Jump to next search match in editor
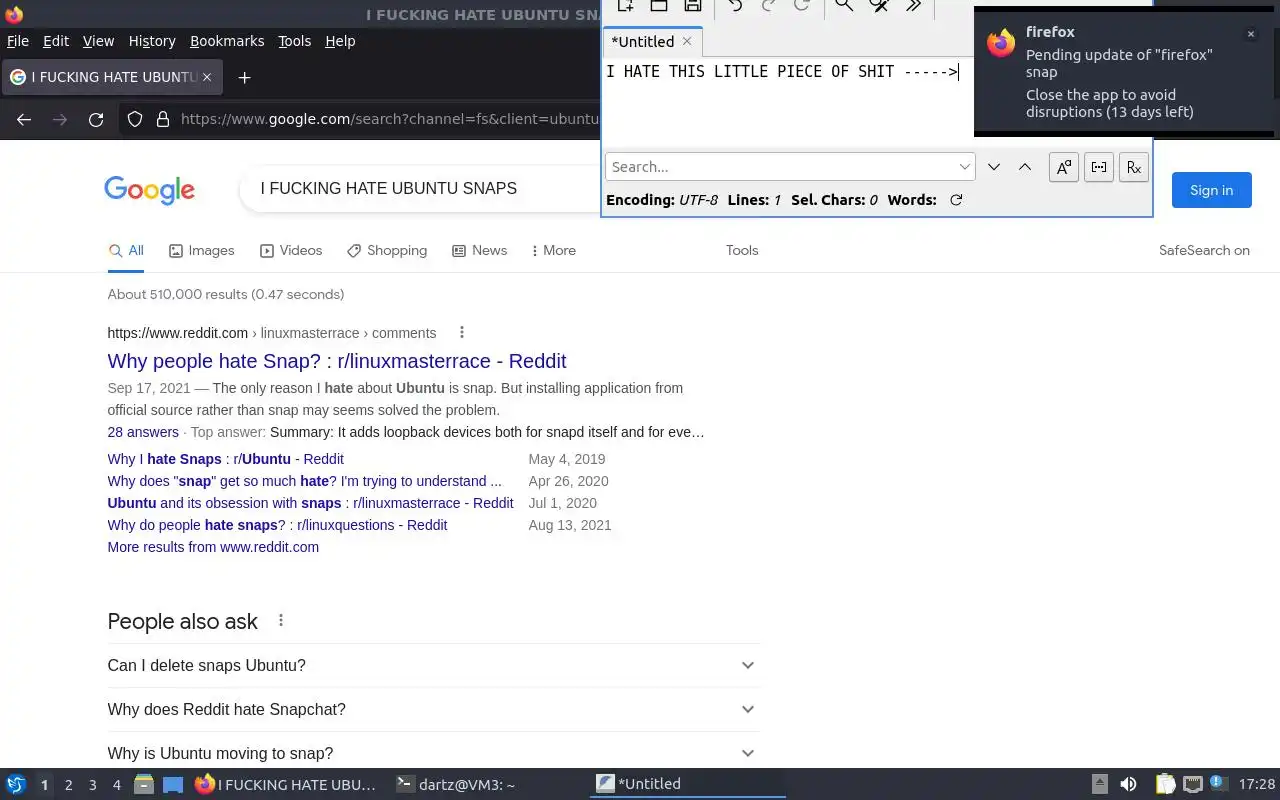The image size is (1280, 800). [994, 167]
